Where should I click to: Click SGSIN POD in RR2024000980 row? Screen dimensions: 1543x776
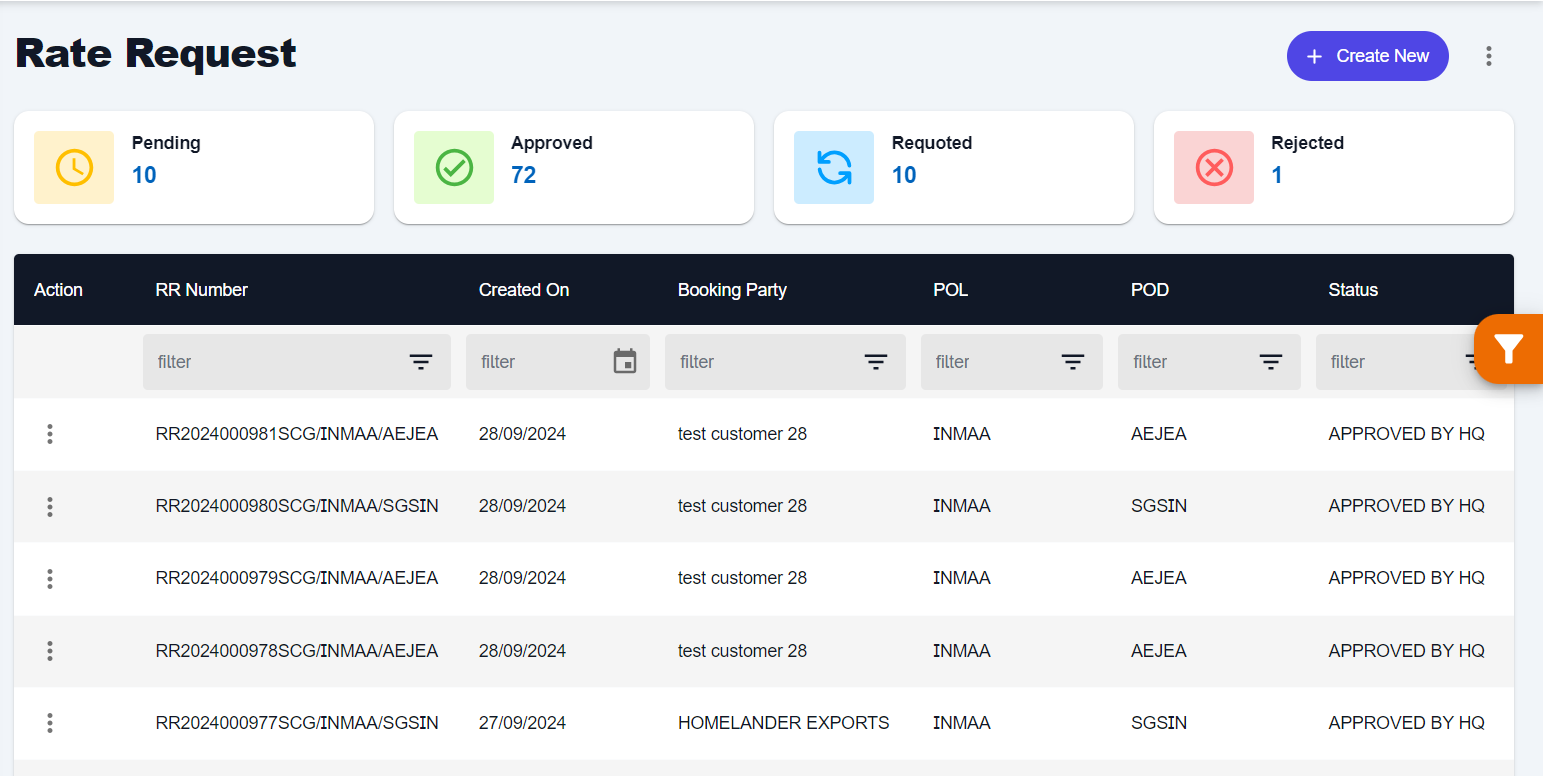tap(1159, 506)
